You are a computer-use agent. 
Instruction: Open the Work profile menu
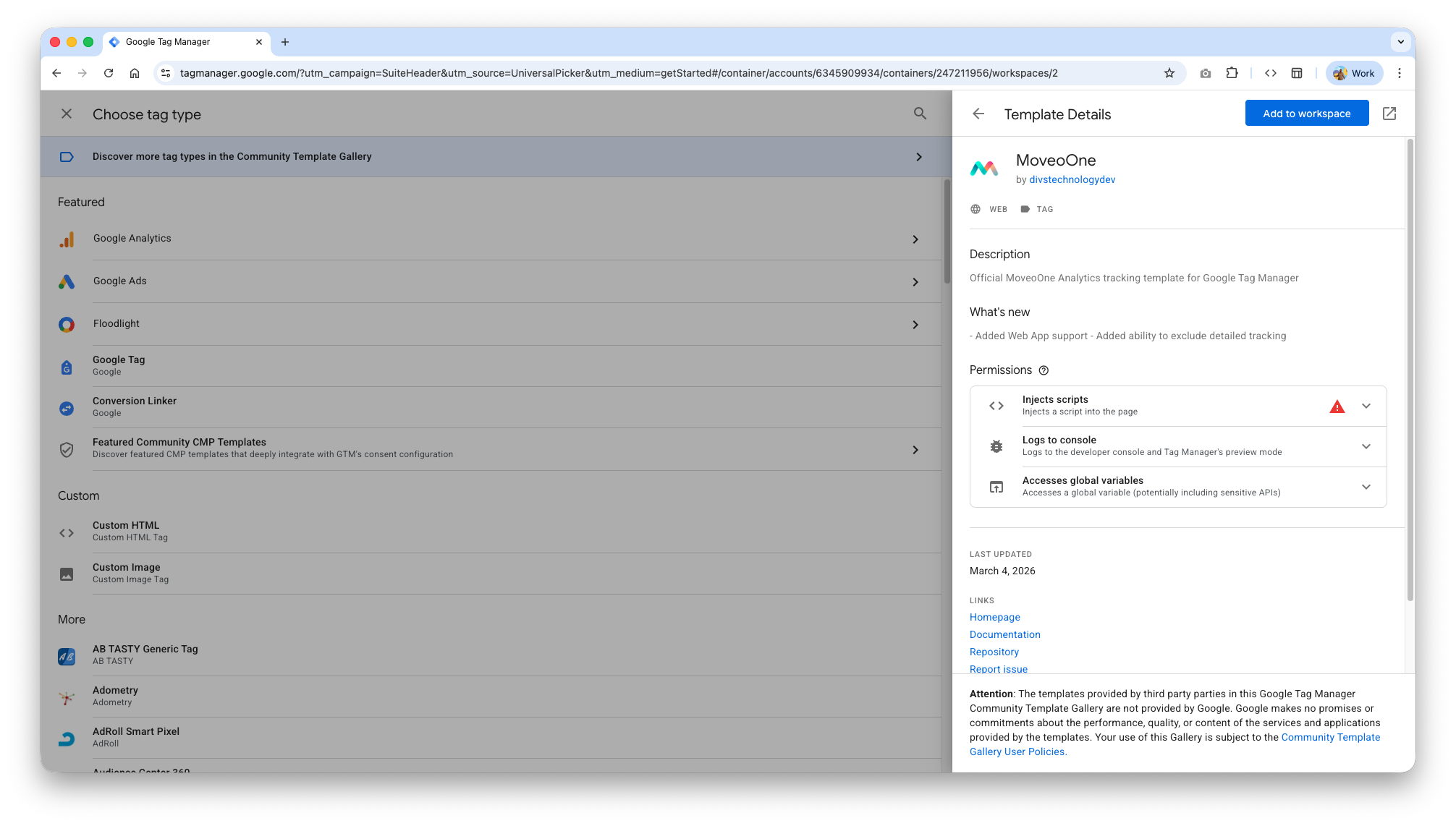coord(1355,73)
